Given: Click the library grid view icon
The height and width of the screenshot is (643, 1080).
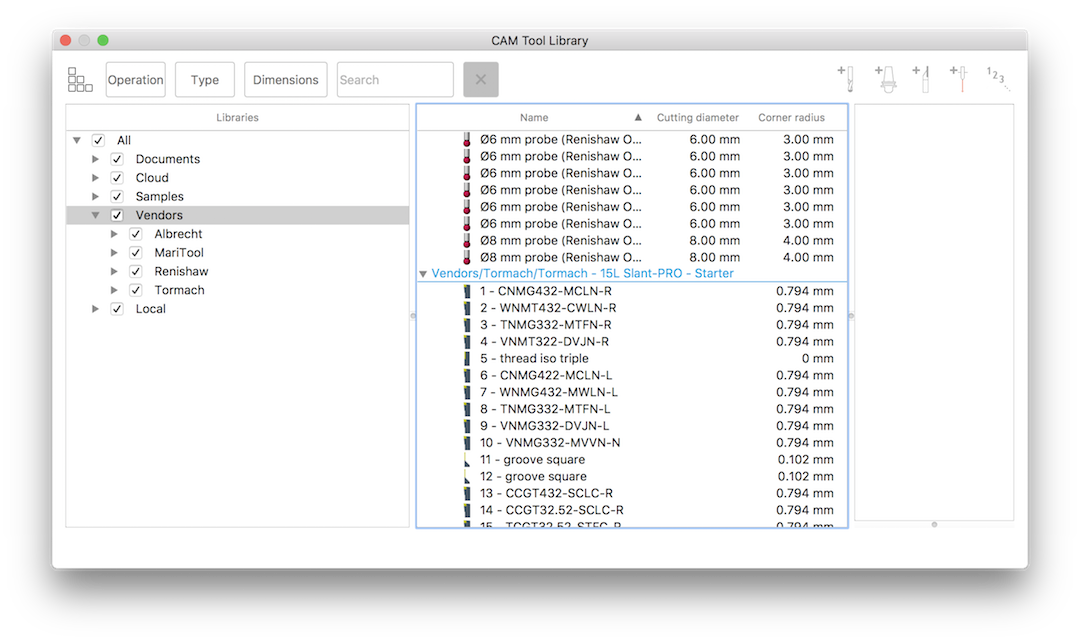Looking at the screenshot, I should pyautogui.click(x=80, y=79).
